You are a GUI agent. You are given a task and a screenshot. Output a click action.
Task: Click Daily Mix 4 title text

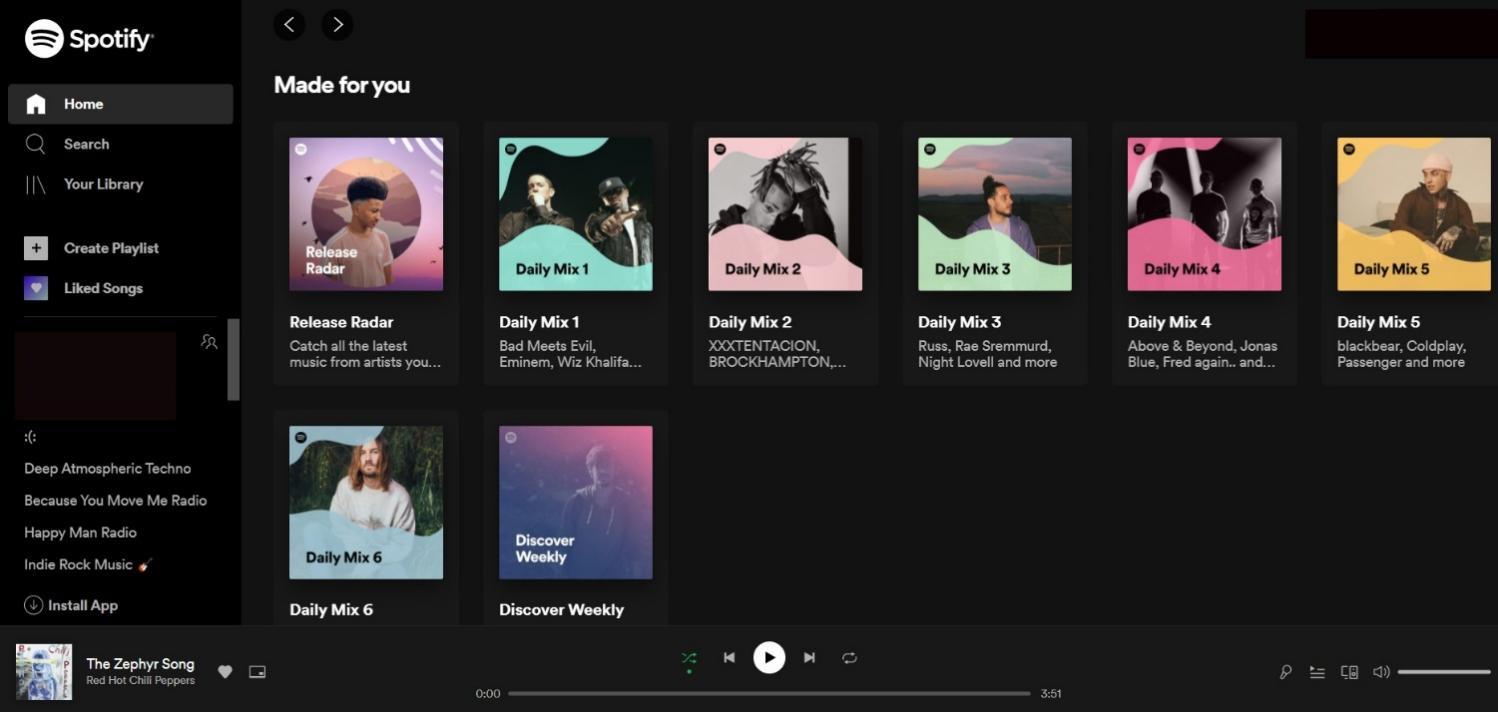(1169, 322)
